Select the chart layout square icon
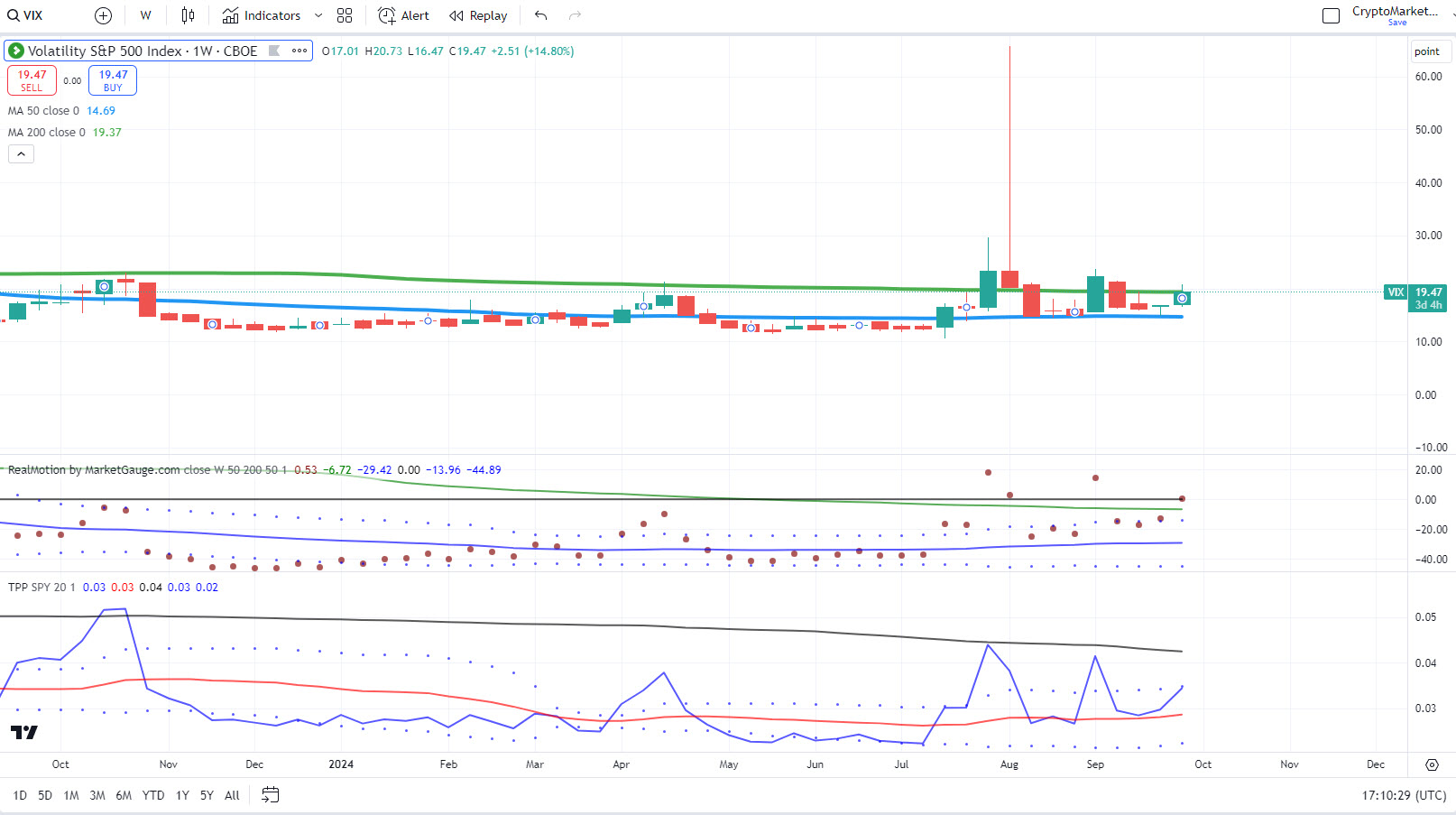This screenshot has height=815, width=1456. (x=1331, y=15)
